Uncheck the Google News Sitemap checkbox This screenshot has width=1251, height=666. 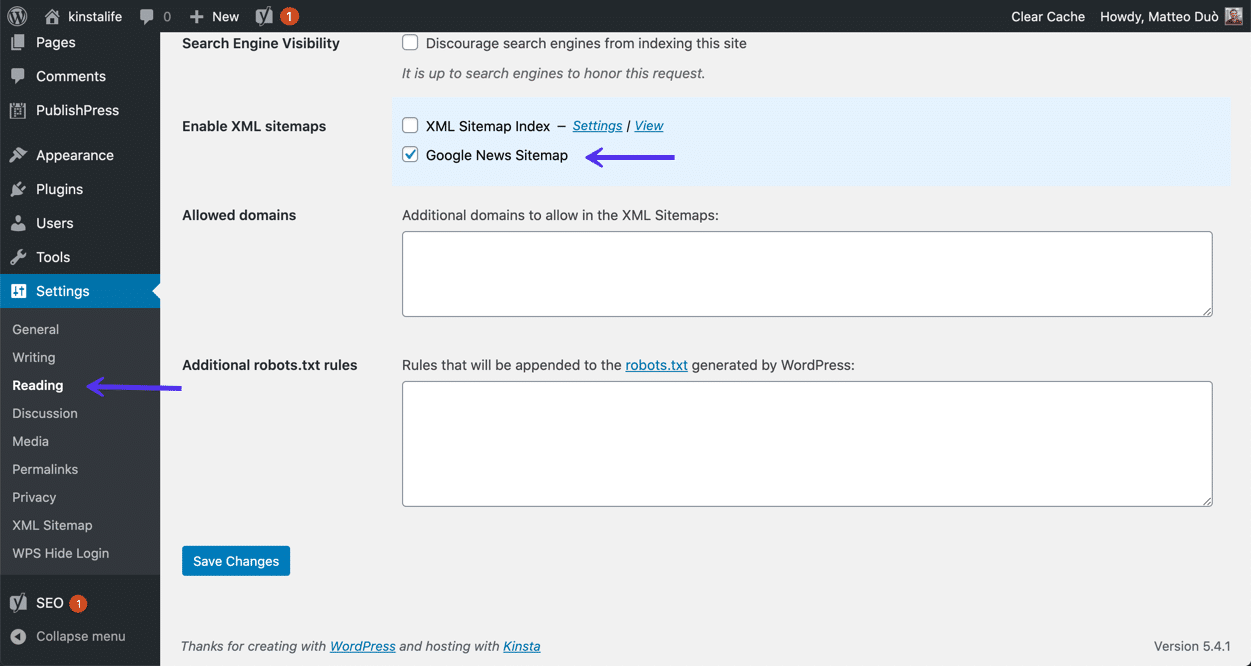coord(410,155)
